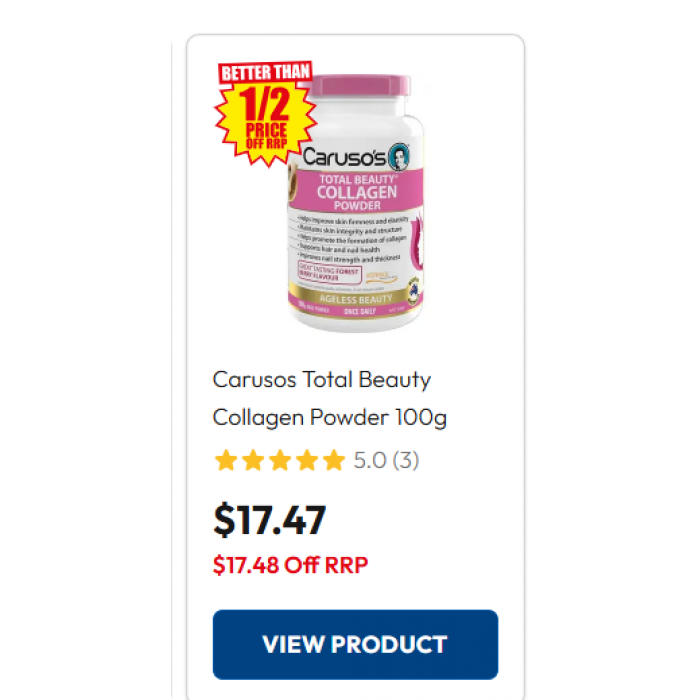Click the VIEW PRODUCT button
This screenshot has height=700, width=700.
point(355,644)
